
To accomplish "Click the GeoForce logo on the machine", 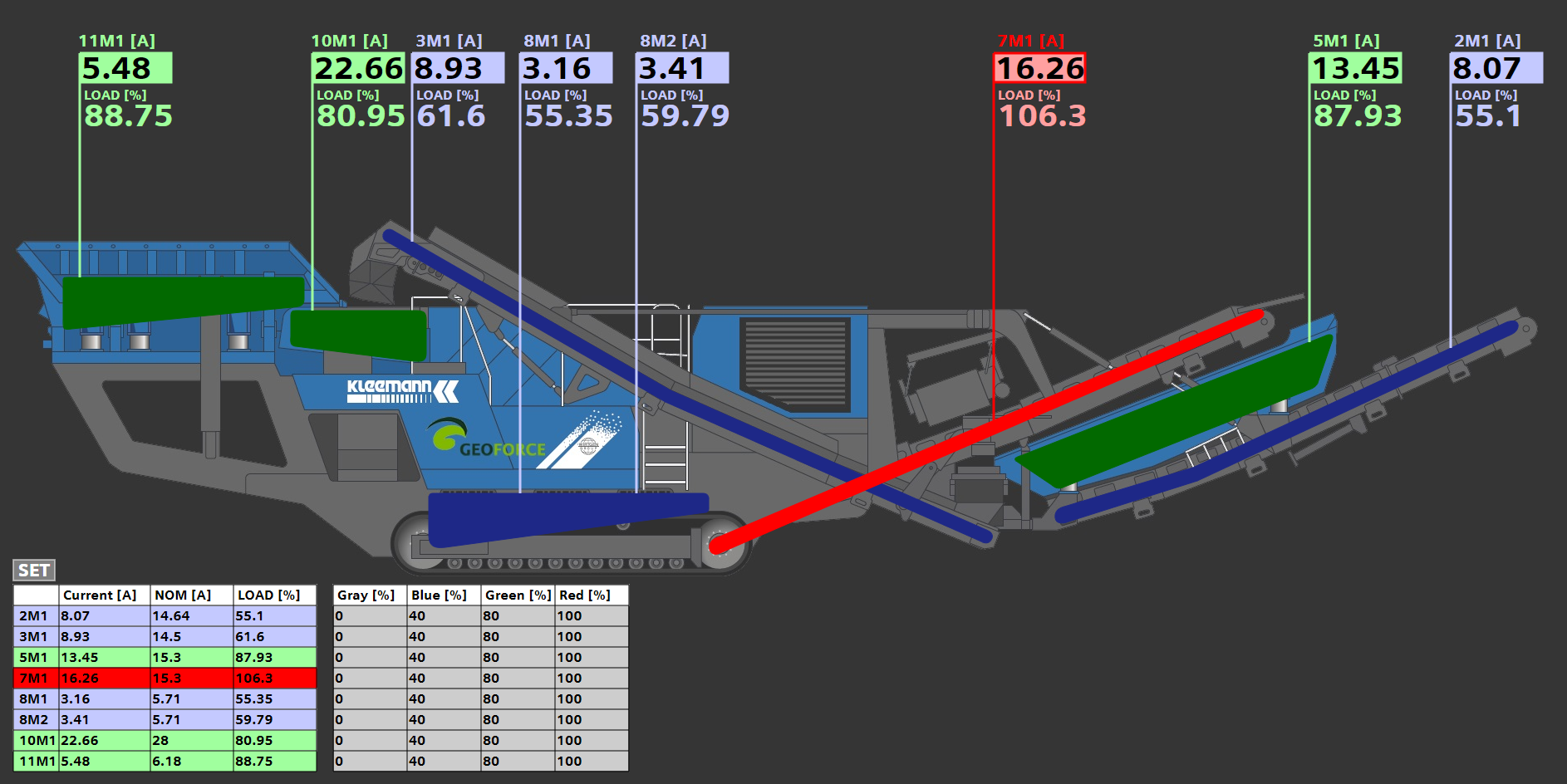I will [x=487, y=439].
